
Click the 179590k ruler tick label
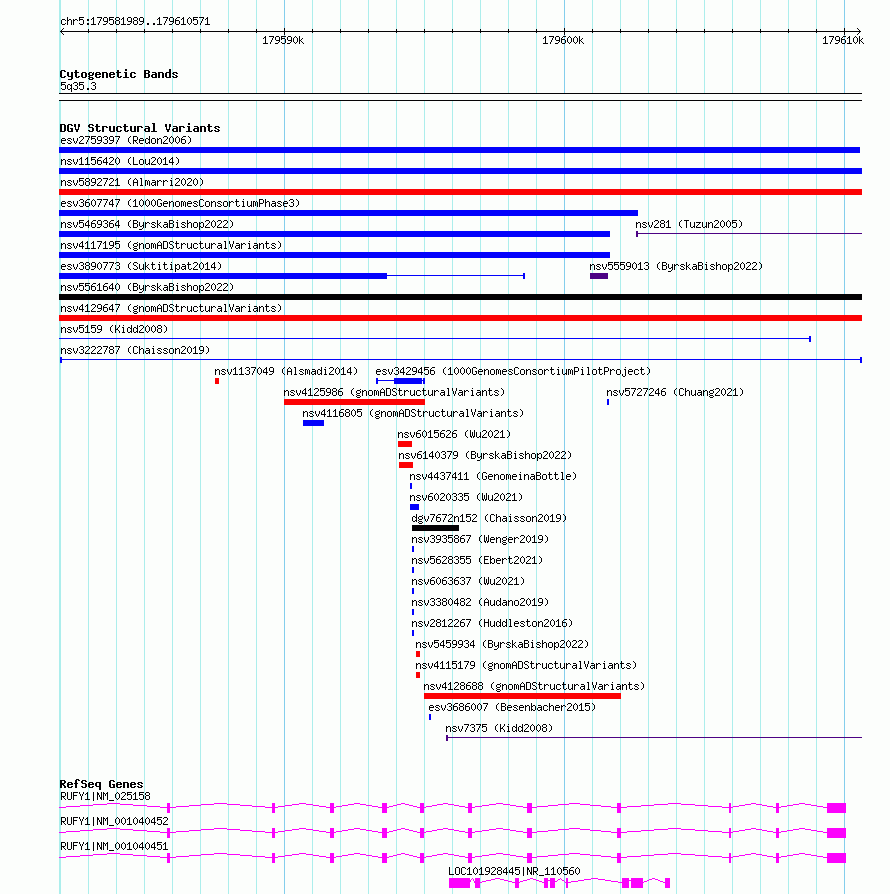(283, 40)
